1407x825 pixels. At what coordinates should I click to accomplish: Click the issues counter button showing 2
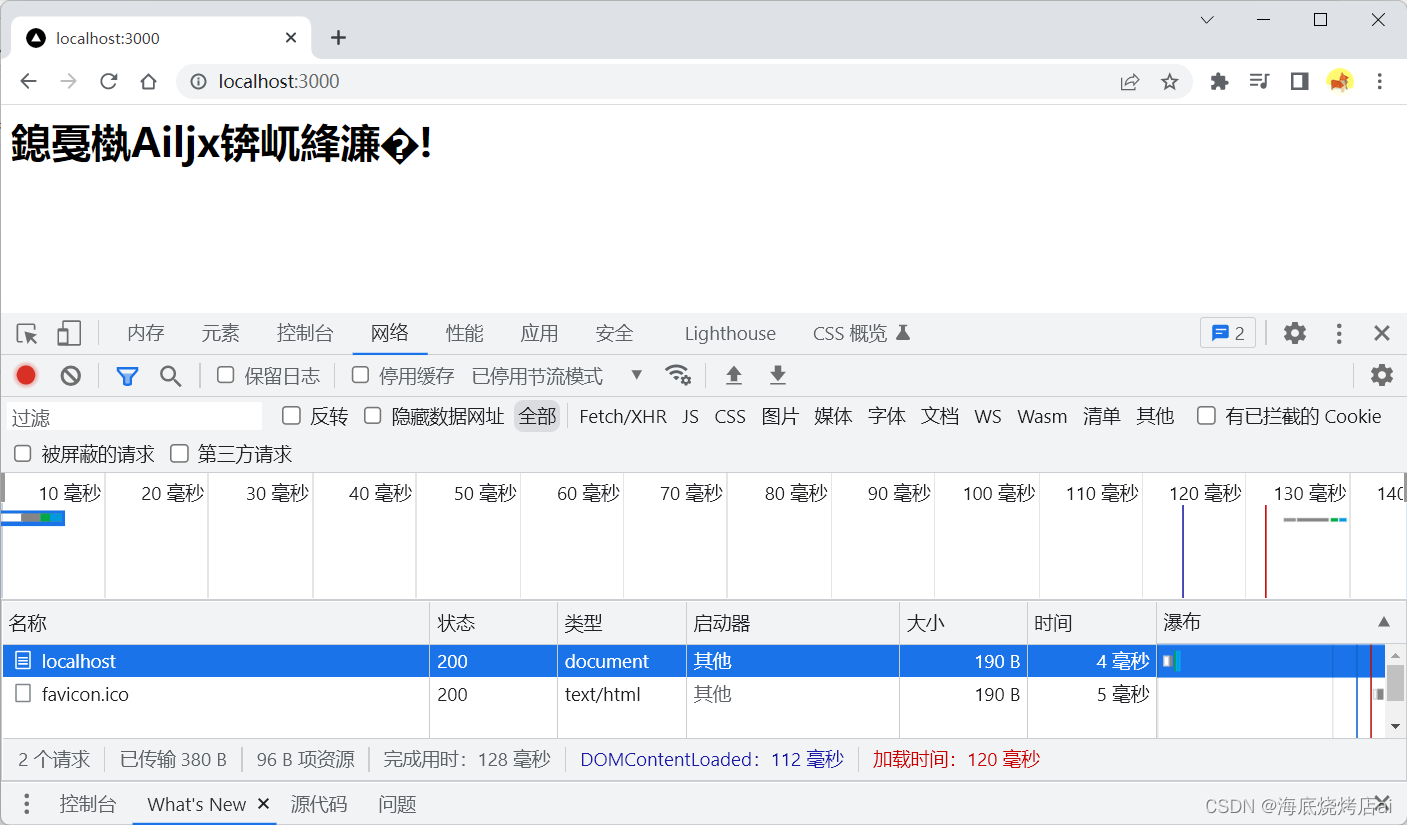[x=1227, y=334]
